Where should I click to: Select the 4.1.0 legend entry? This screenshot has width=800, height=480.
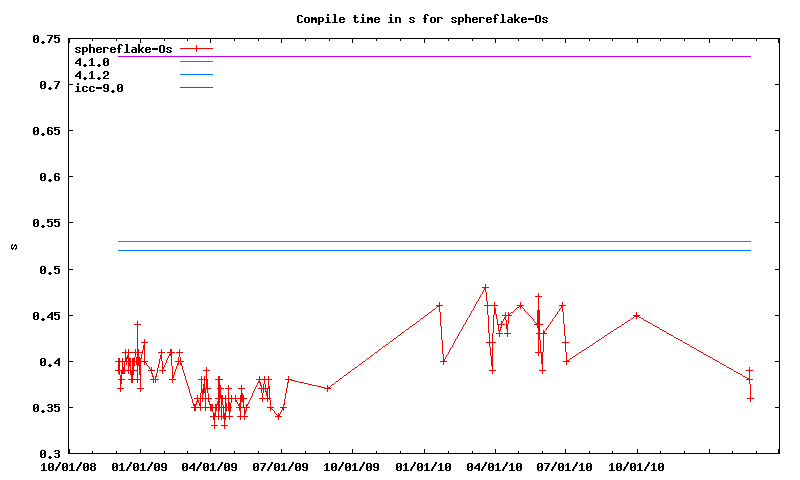coord(92,62)
